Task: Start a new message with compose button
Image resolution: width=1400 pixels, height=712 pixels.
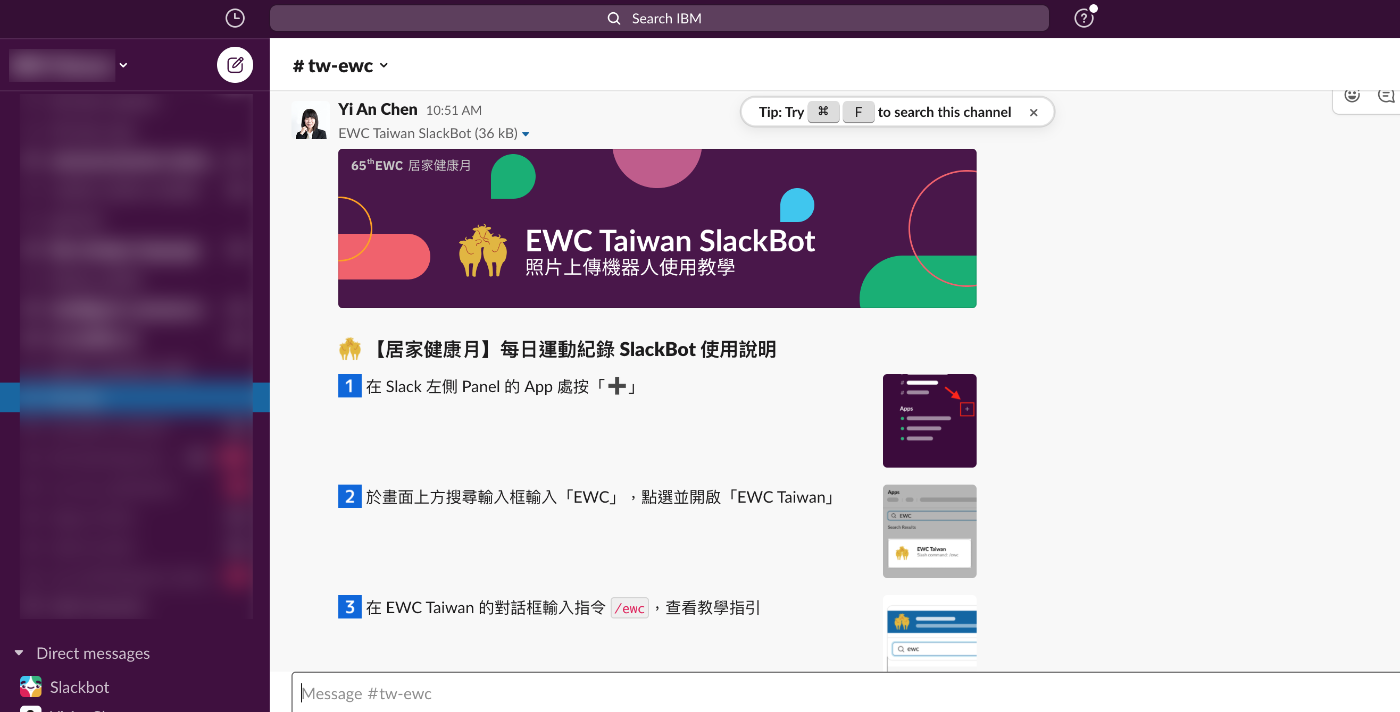Action: click(x=235, y=65)
